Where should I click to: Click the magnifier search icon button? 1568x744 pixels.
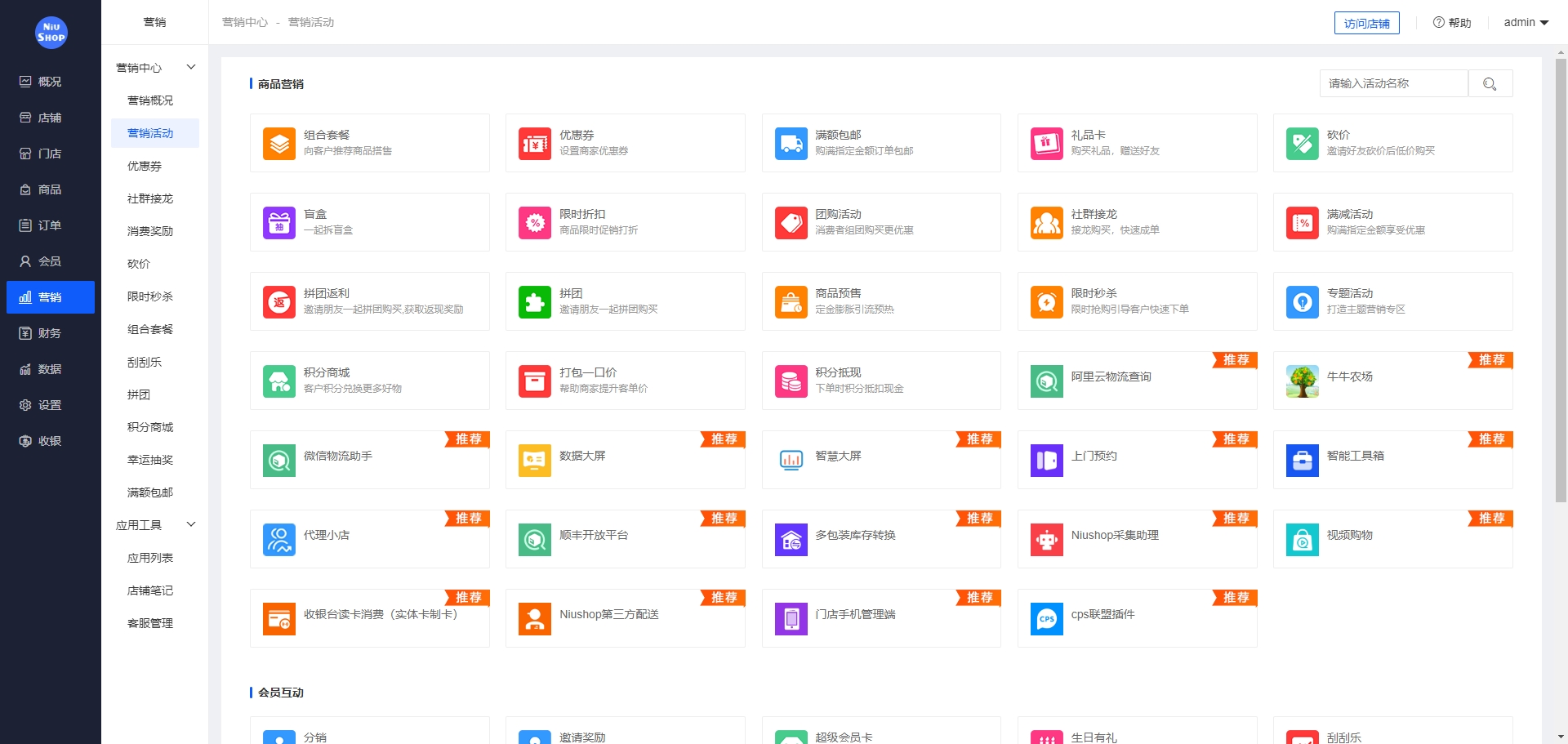[1490, 83]
